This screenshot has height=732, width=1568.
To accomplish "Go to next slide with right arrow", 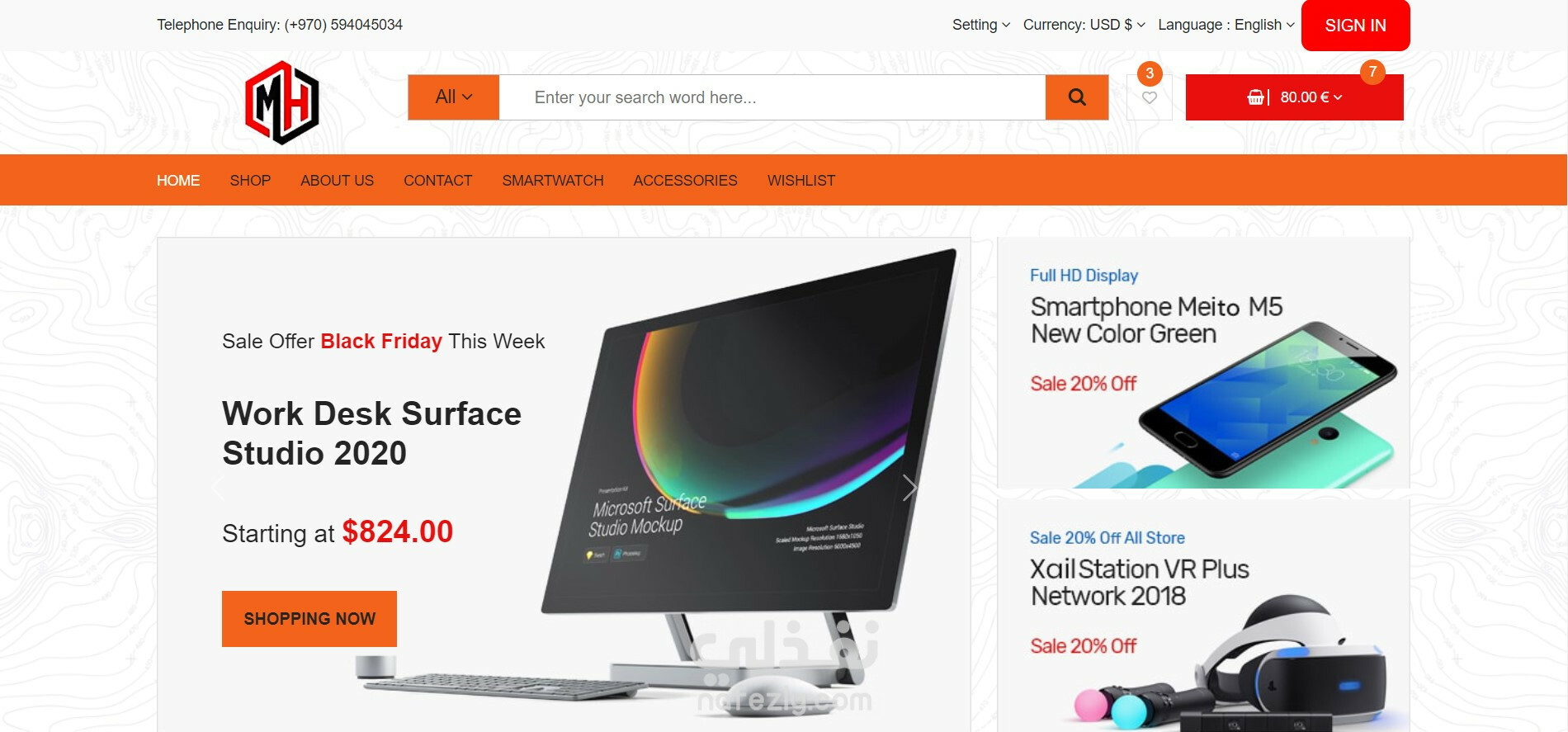I will [909, 488].
